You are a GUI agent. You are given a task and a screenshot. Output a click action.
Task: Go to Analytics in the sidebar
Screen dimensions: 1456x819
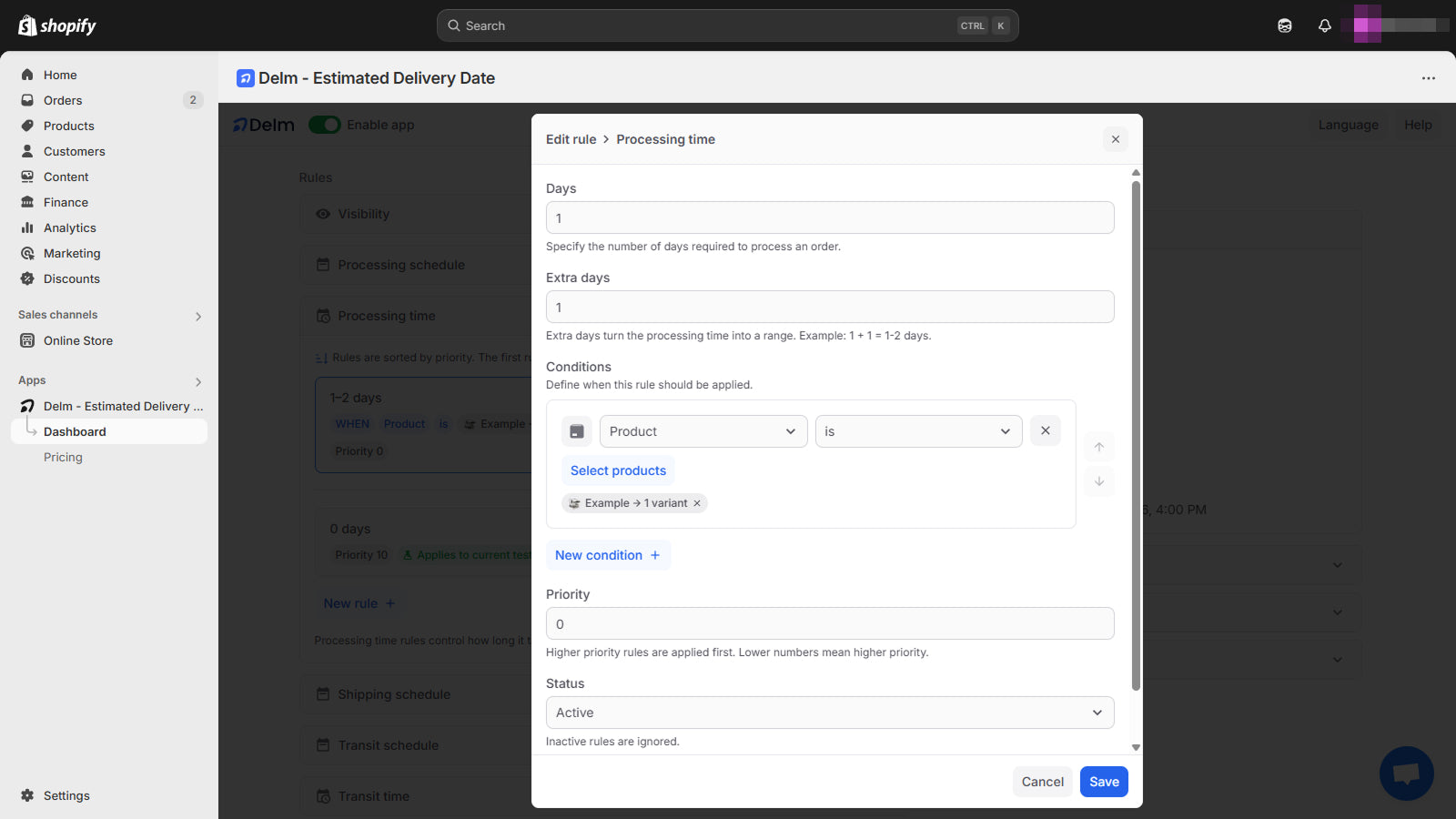[70, 227]
